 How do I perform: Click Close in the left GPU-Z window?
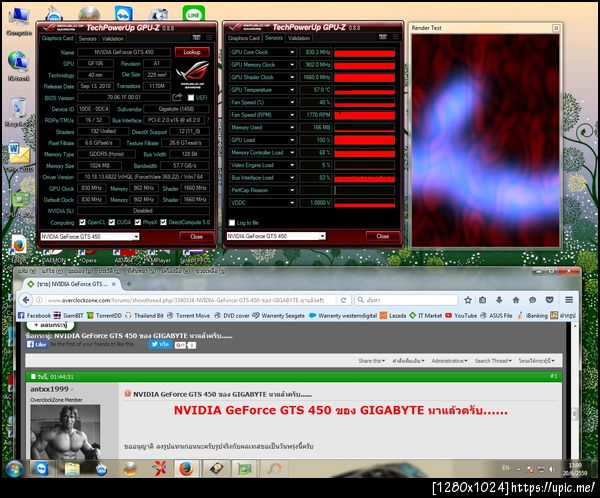point(196,237)
